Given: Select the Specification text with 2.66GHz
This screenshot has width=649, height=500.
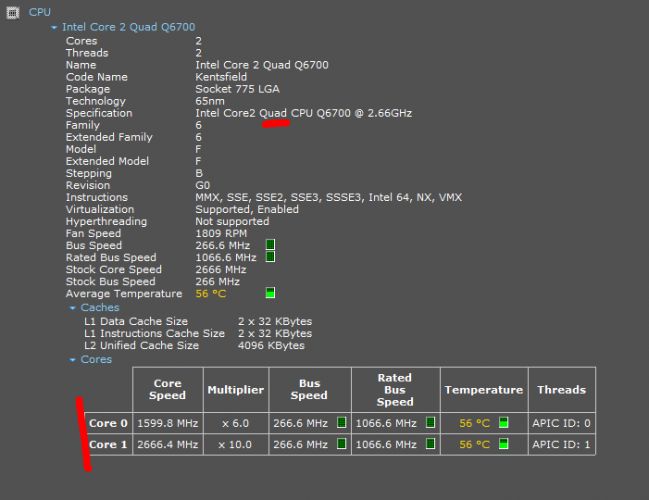Looking at the screenshot, I should pos(303,113).
